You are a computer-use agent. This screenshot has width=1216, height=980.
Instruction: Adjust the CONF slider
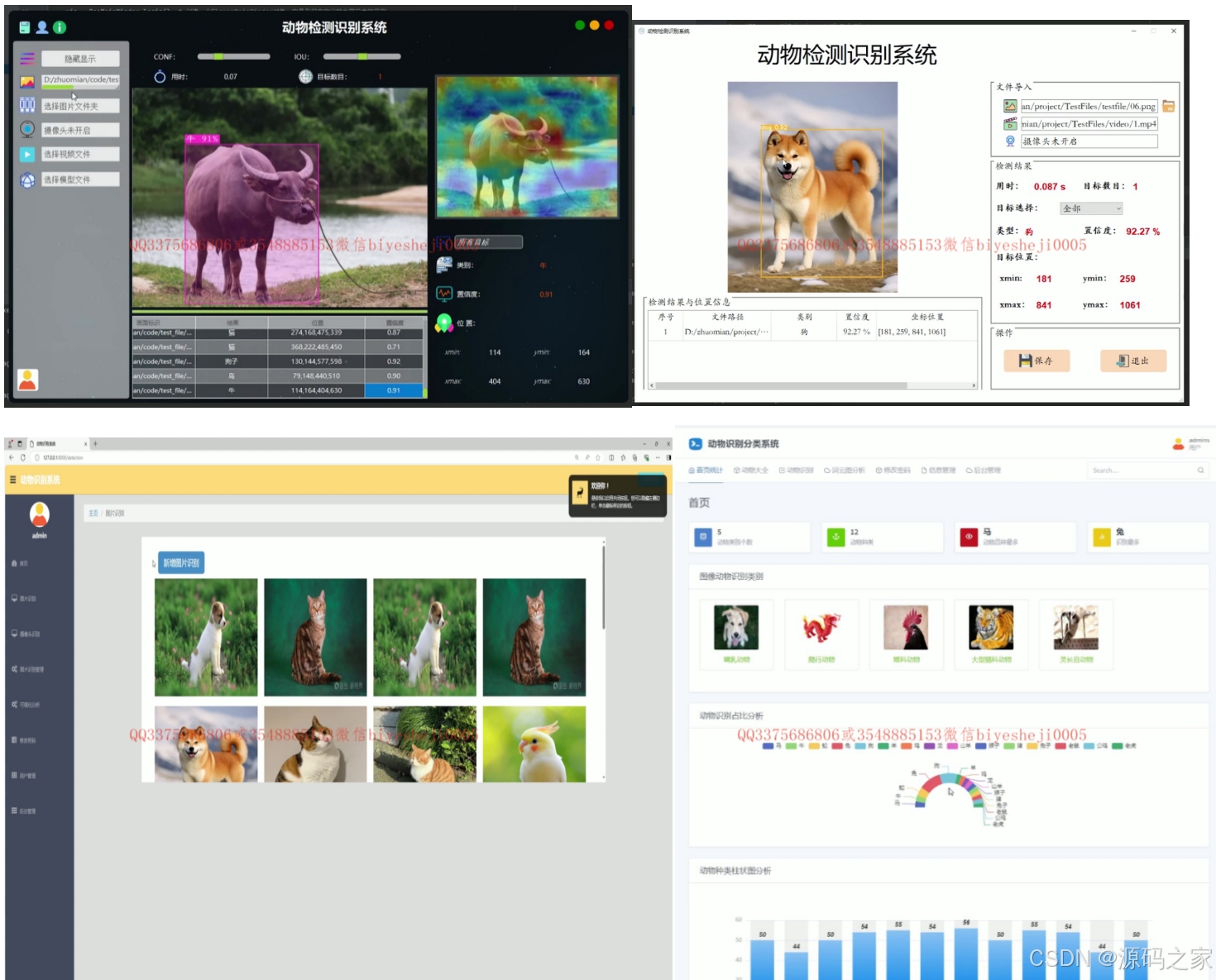[233, 57]
